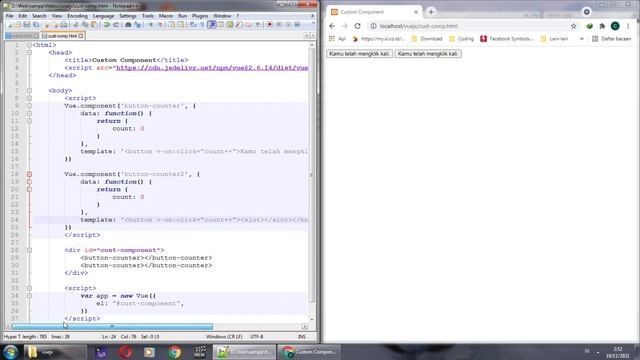Collapse the cust-component div fold on line 28
Viewport: 640px width, 360px height.
29,250
